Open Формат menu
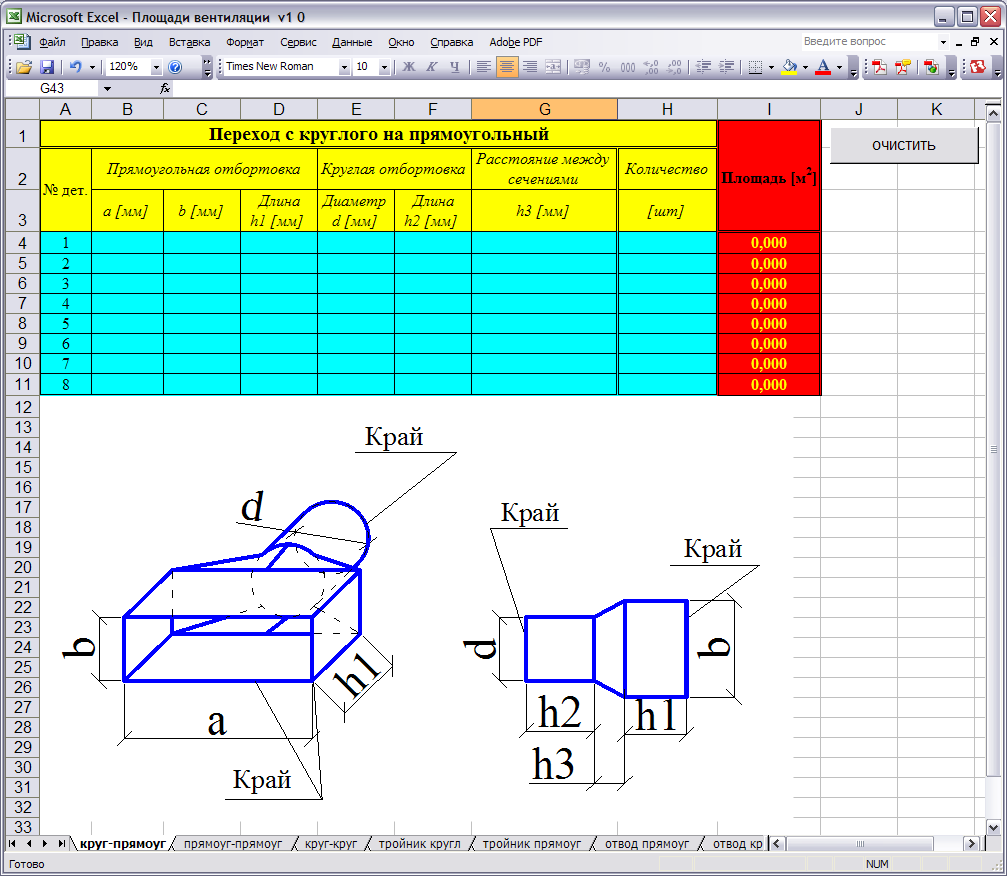The height and width of the screenshot is (876, 1007). pos(245,42)
